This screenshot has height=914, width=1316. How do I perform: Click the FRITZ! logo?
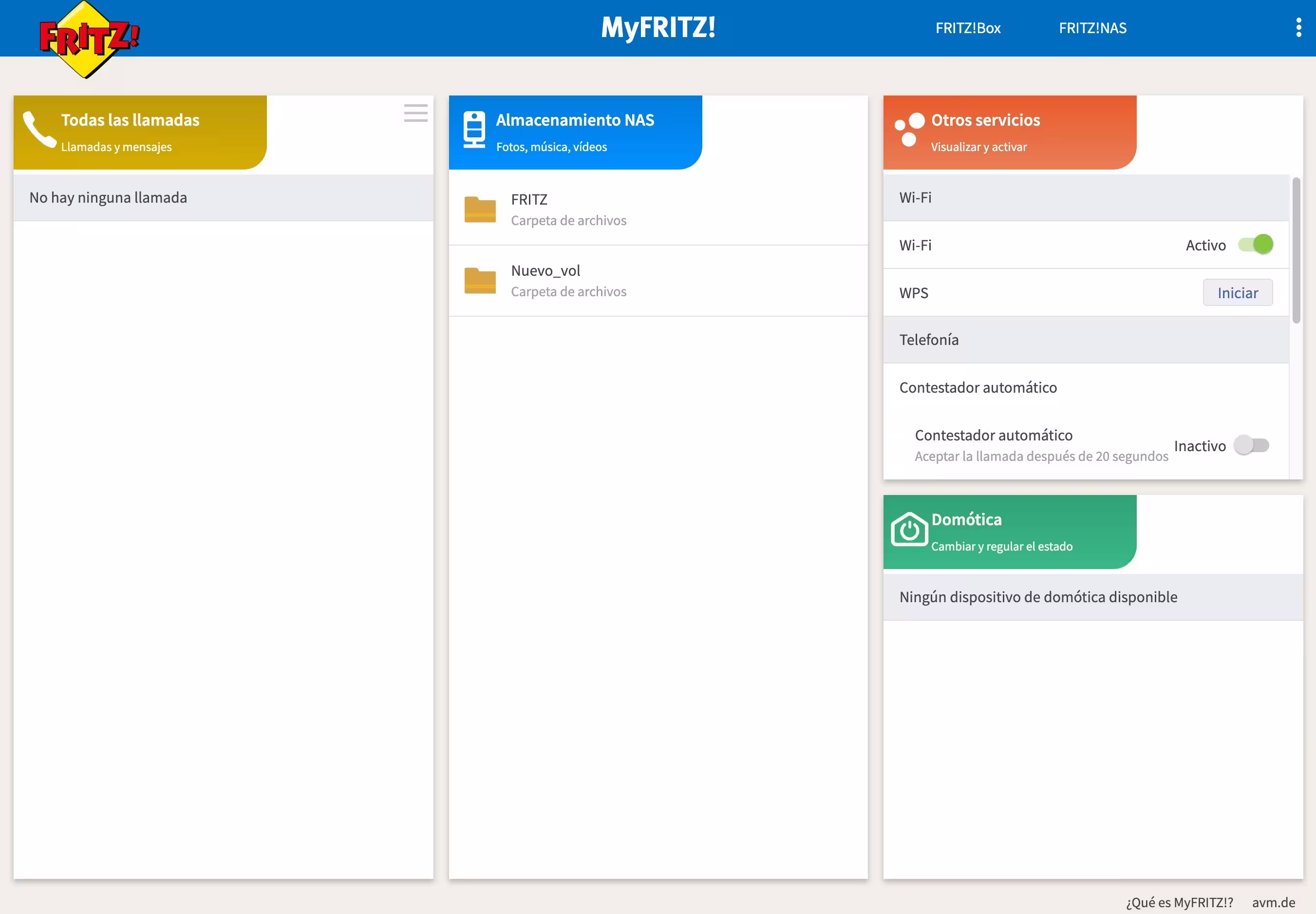click(x=89, y=39)
